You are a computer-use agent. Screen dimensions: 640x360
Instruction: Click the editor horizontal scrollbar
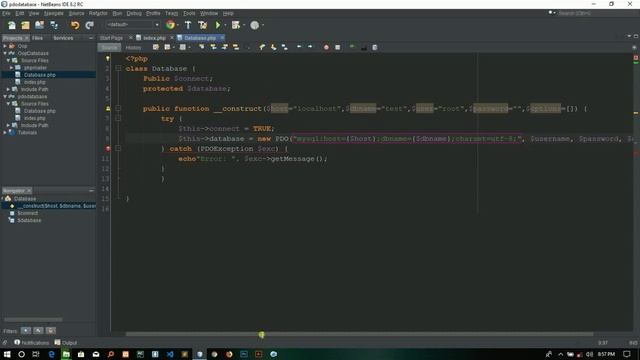[359, 334]
